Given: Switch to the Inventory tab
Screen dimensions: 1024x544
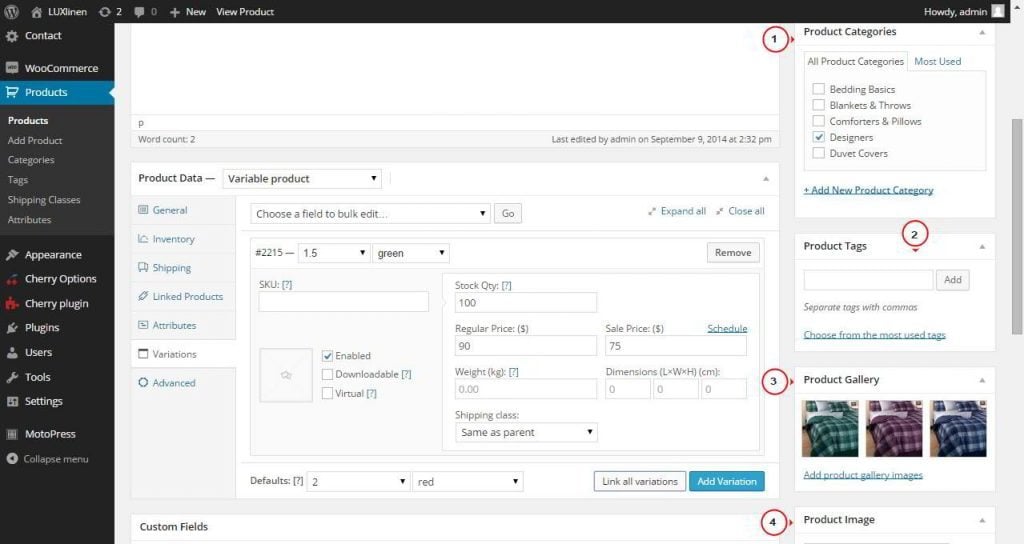Looking at the screenshot, I should tap(173, 239).
